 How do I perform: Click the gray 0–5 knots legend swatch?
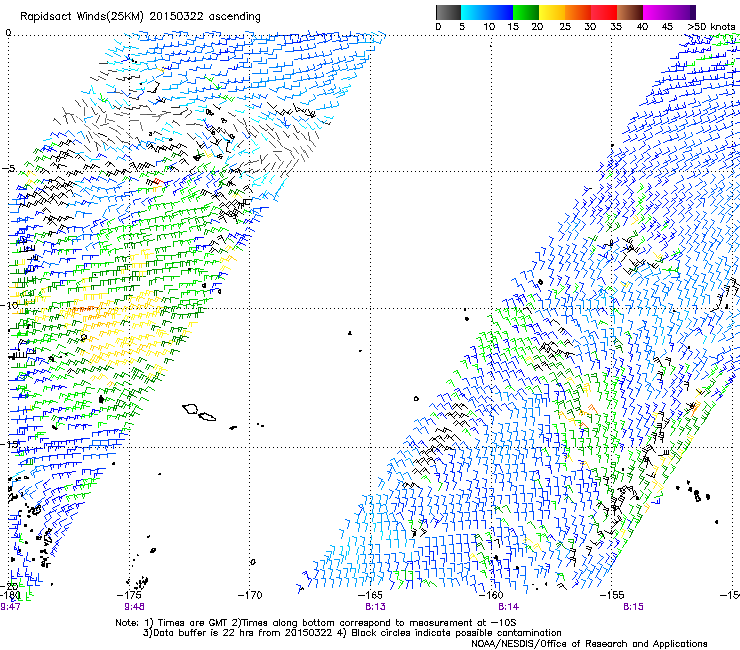tap(448, 12)
